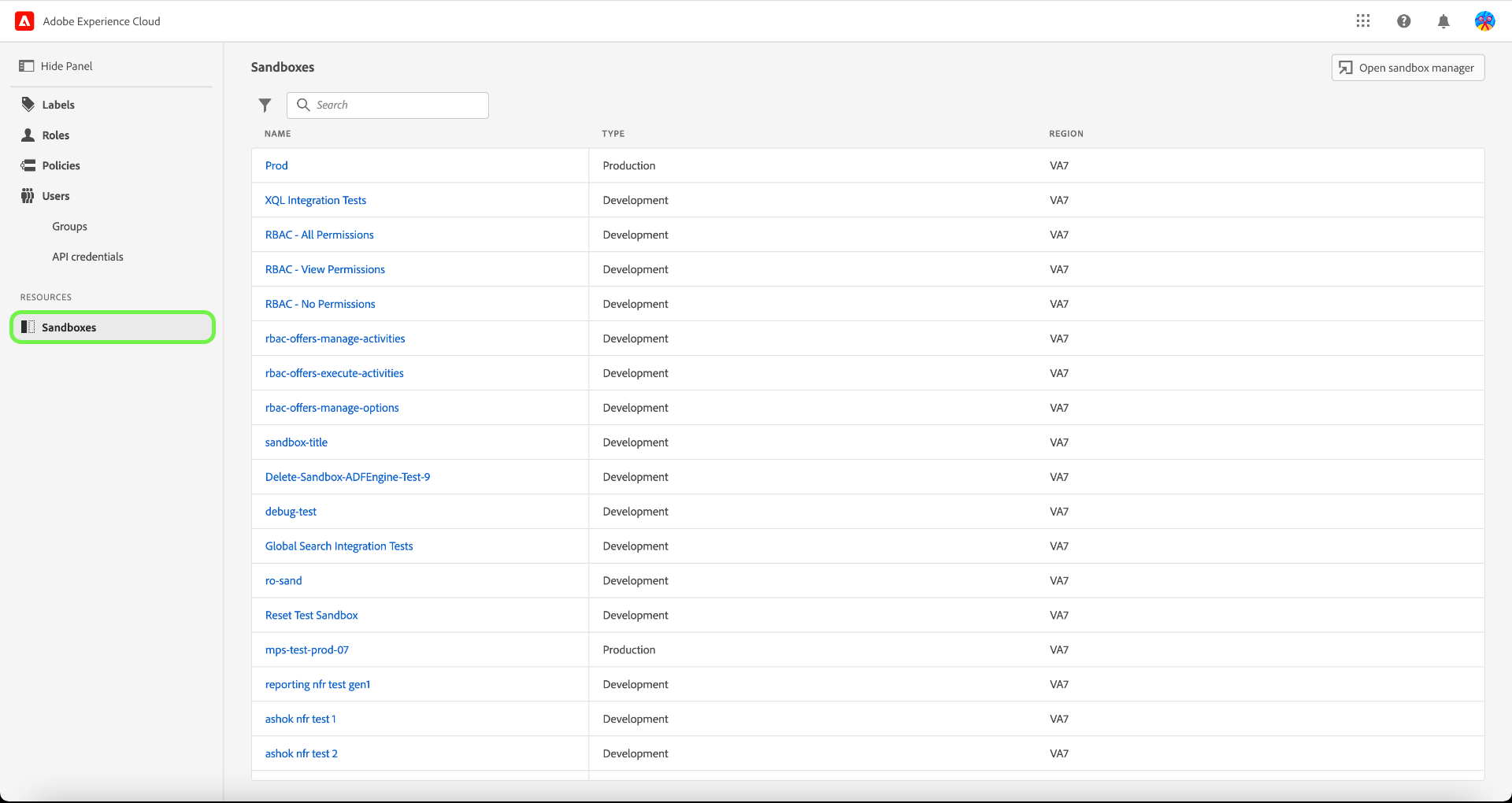Open the user profile avatar

coord(1484,20)
